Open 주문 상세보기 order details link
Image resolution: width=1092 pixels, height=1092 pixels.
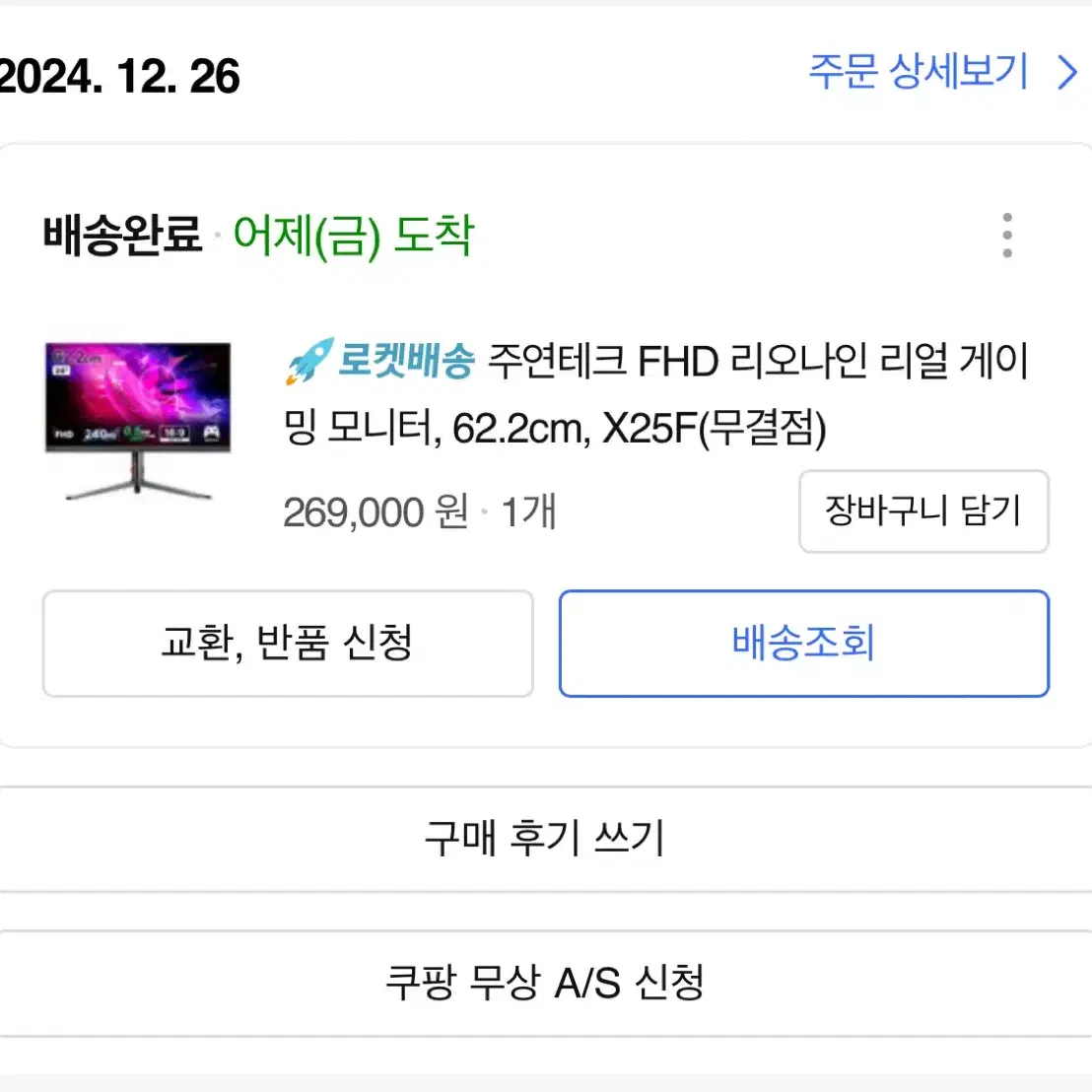[918, 72]
